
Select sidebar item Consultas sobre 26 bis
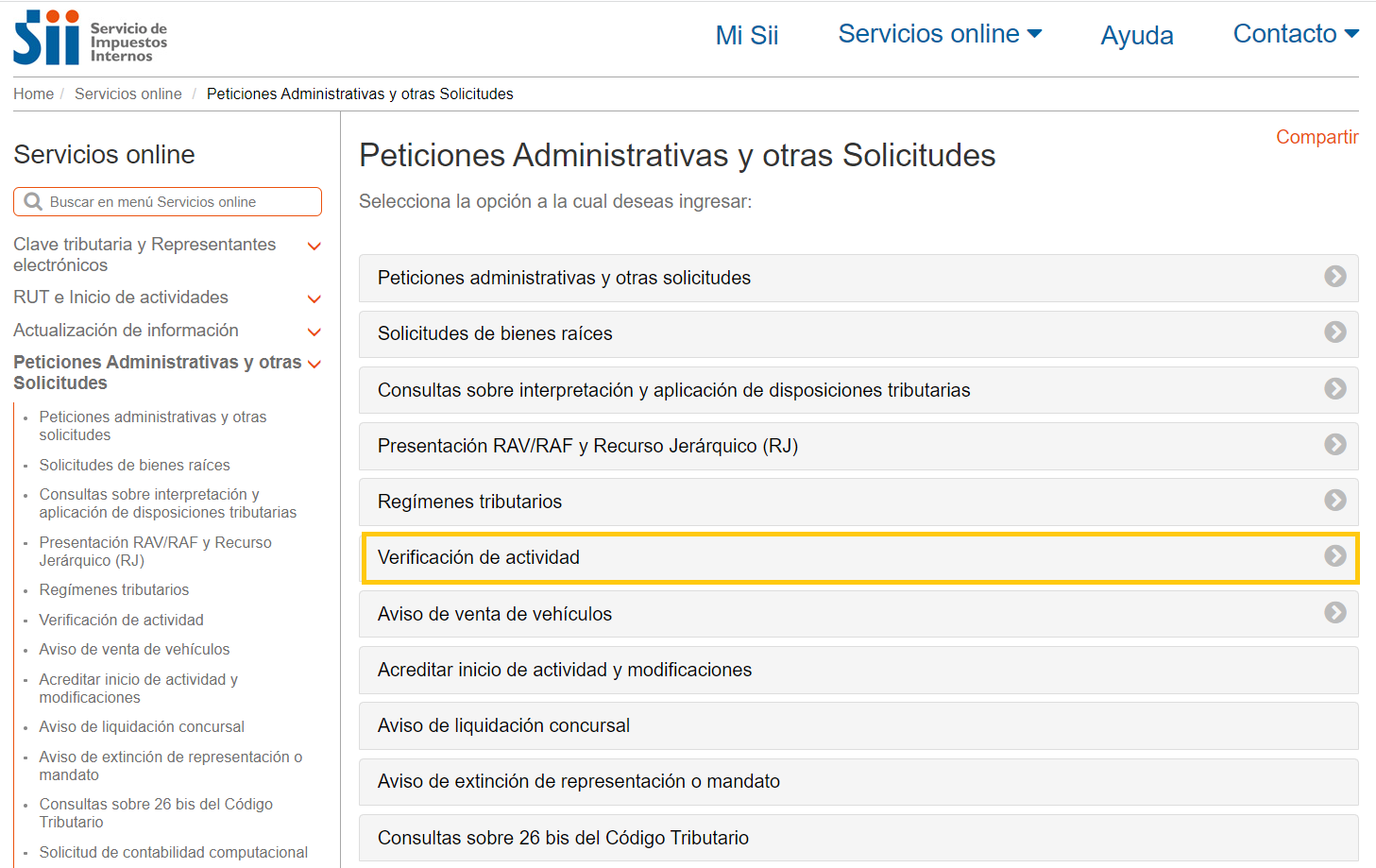click(x=156, y=813)
